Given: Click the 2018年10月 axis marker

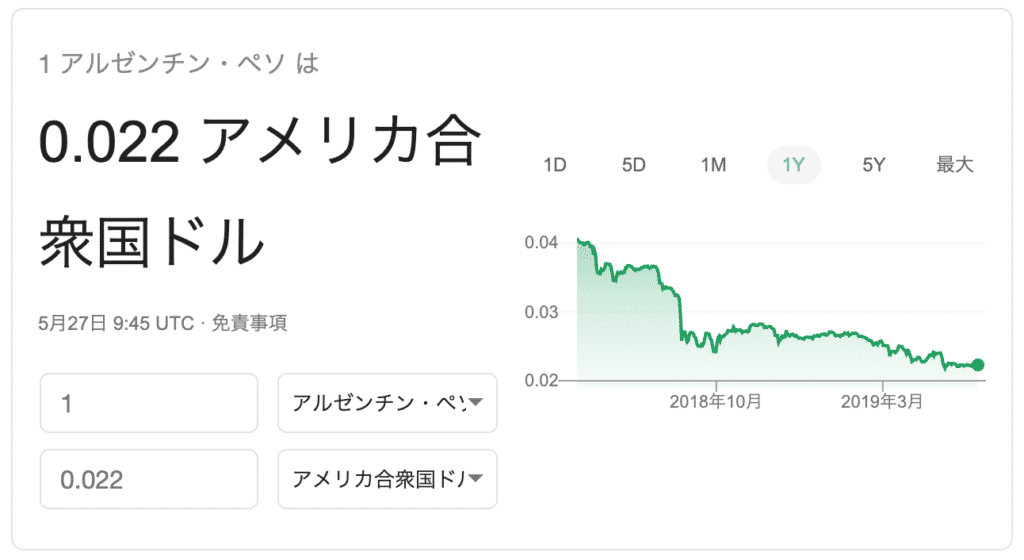Looking at the screenshot, I should 716,401.
